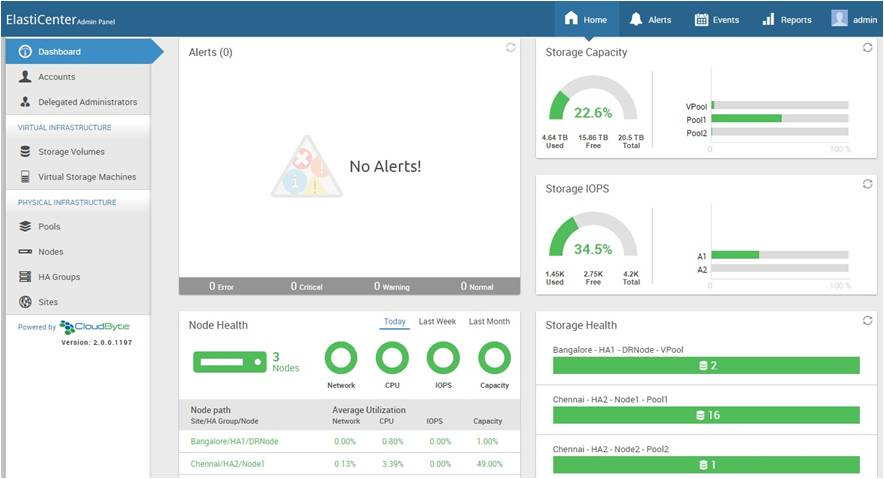Open Storage Volumes in sidebar
Screen dimensions: 884x479
(x=71, y=152)
